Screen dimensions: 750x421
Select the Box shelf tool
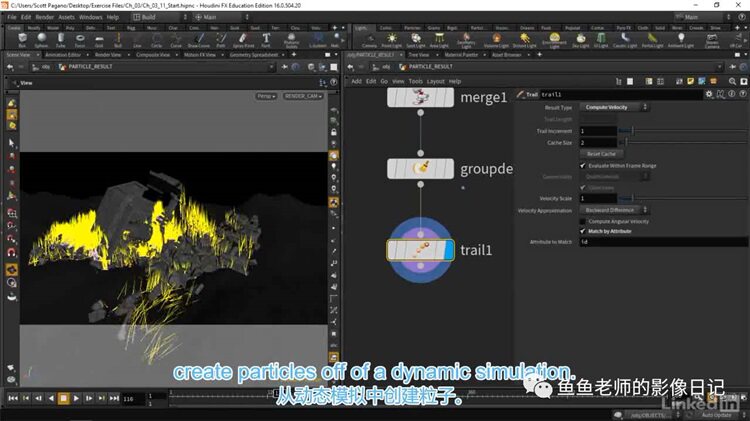click(x=22, y=40)
